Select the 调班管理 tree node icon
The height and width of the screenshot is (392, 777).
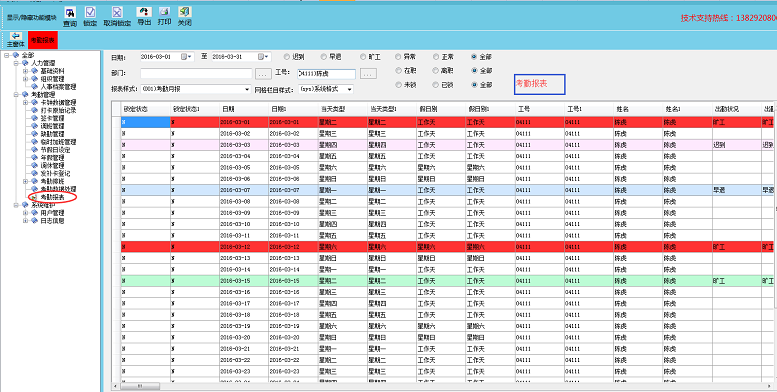(x=34, y=126)
